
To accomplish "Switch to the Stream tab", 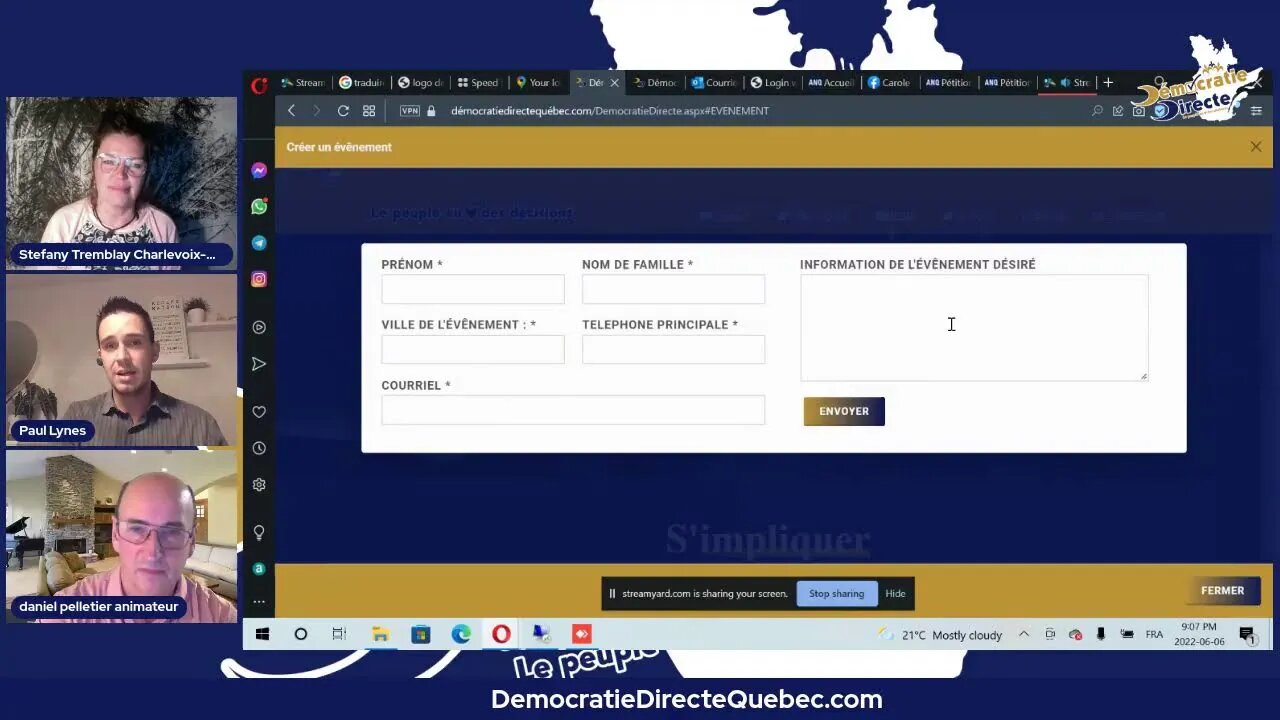I will coord(303,83).
